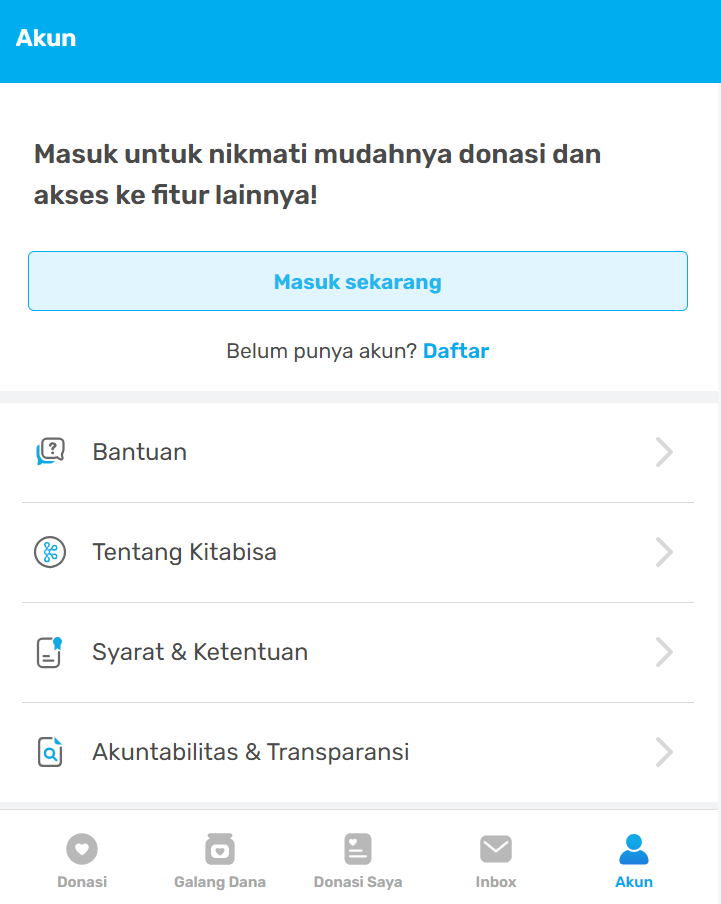This screenshot has height=904, width=721.
Task: Expand the Syarat & Ketentuan chevron
Action: click(x=664, y=652)
